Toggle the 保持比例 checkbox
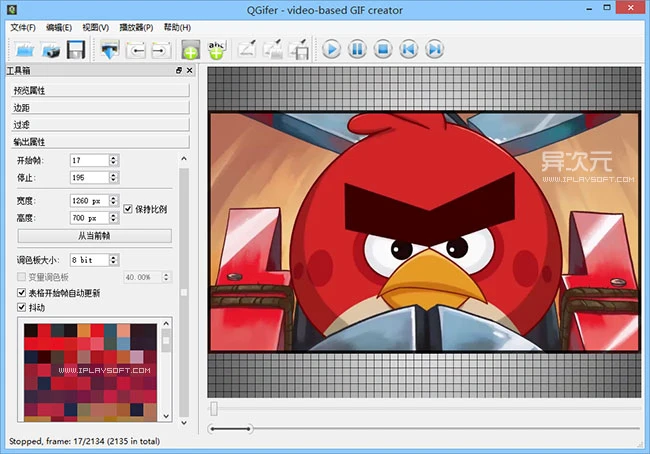Image resolution: width=650 pixels, height=454 pixels. pyautogui.click(x=128, y=209)
